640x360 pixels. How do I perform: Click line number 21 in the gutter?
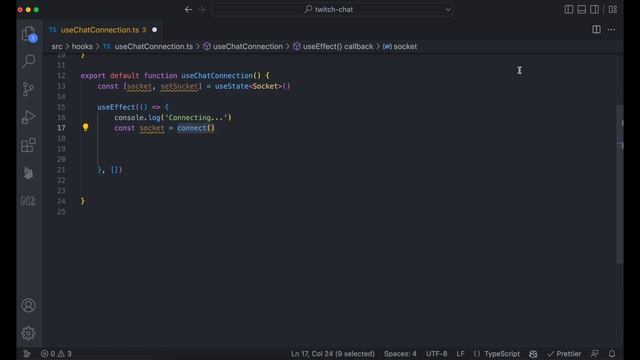click(61, 170)
